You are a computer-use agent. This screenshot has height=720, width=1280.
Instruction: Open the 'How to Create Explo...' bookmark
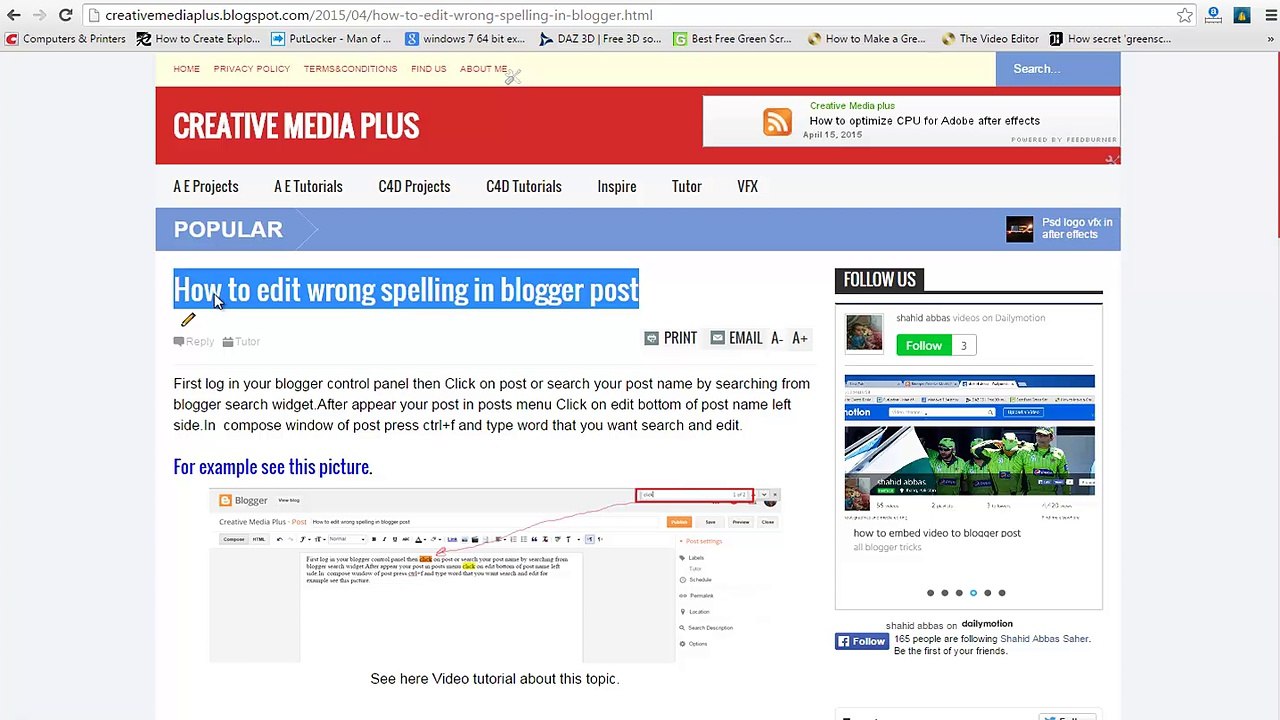click(198, 39)
